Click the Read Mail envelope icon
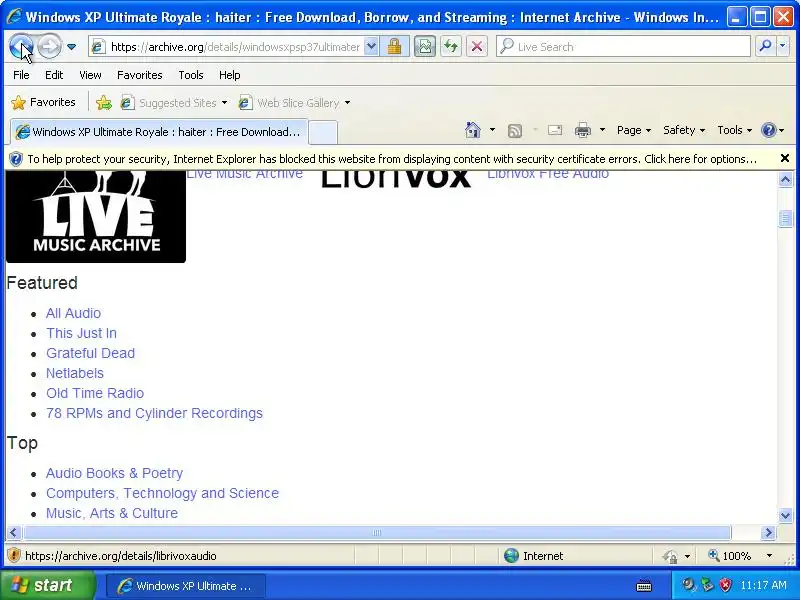 [555, 130]
